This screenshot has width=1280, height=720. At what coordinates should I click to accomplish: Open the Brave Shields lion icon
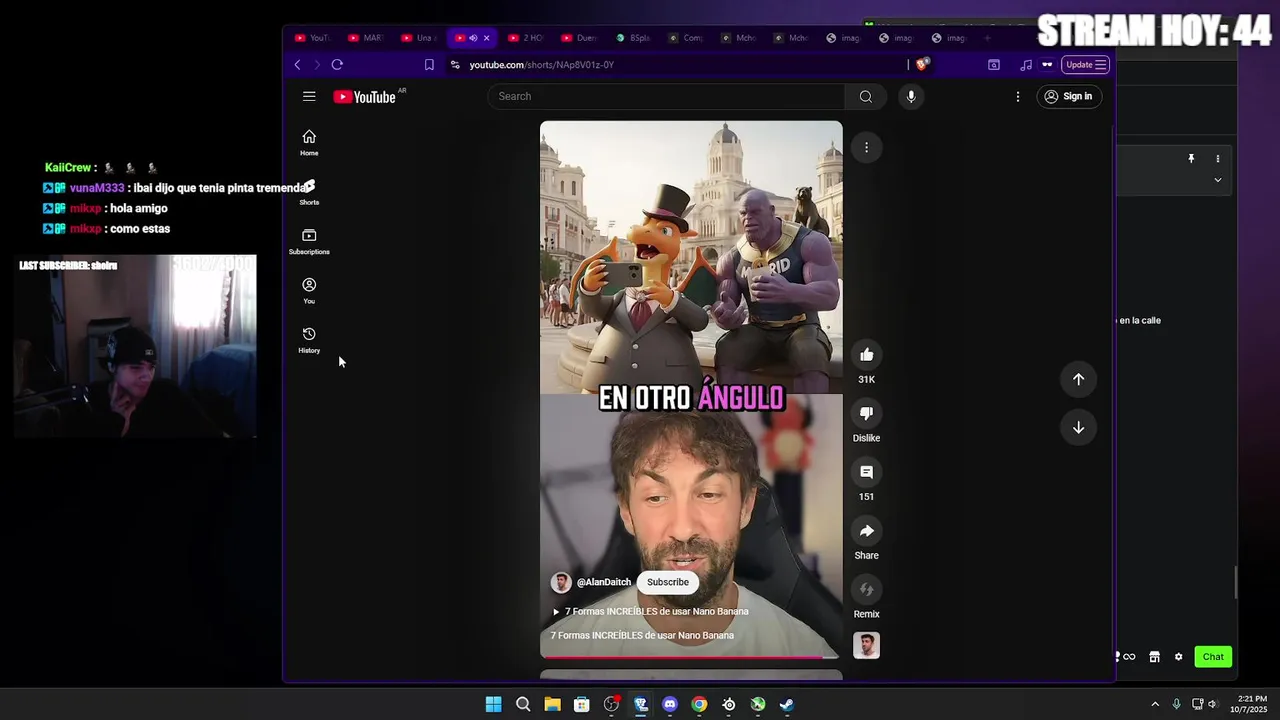coord(922,64)
